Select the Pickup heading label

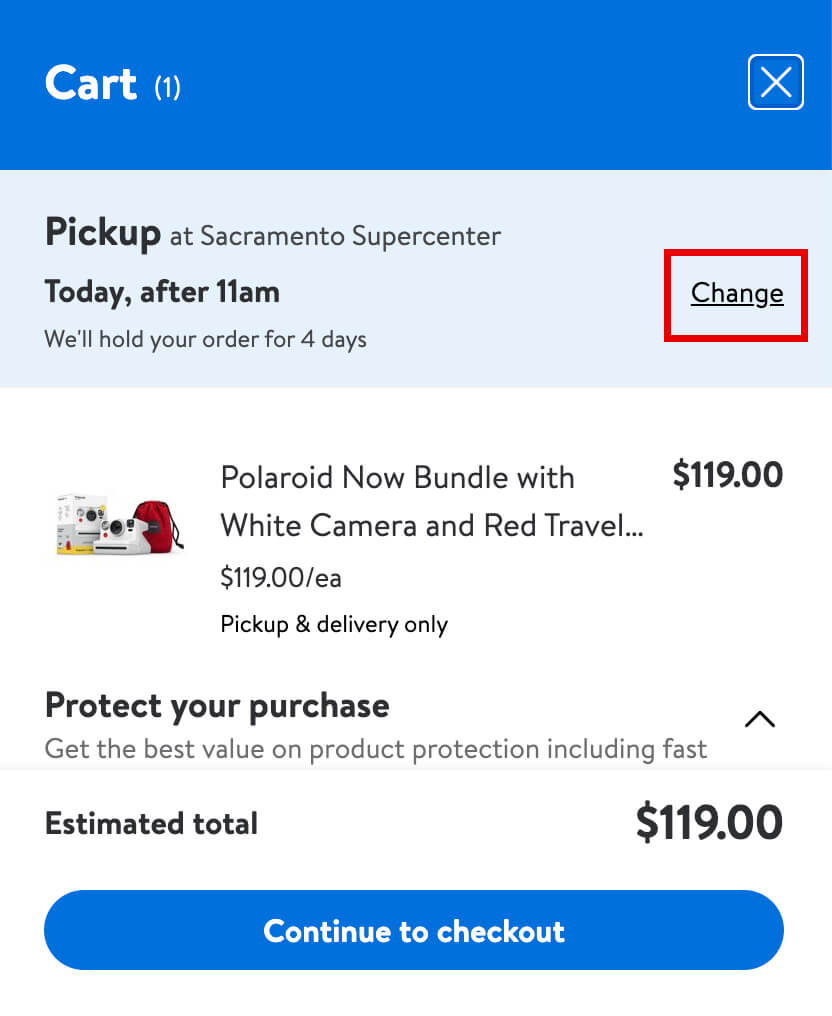pyautogui.click(x=102, y=234)
